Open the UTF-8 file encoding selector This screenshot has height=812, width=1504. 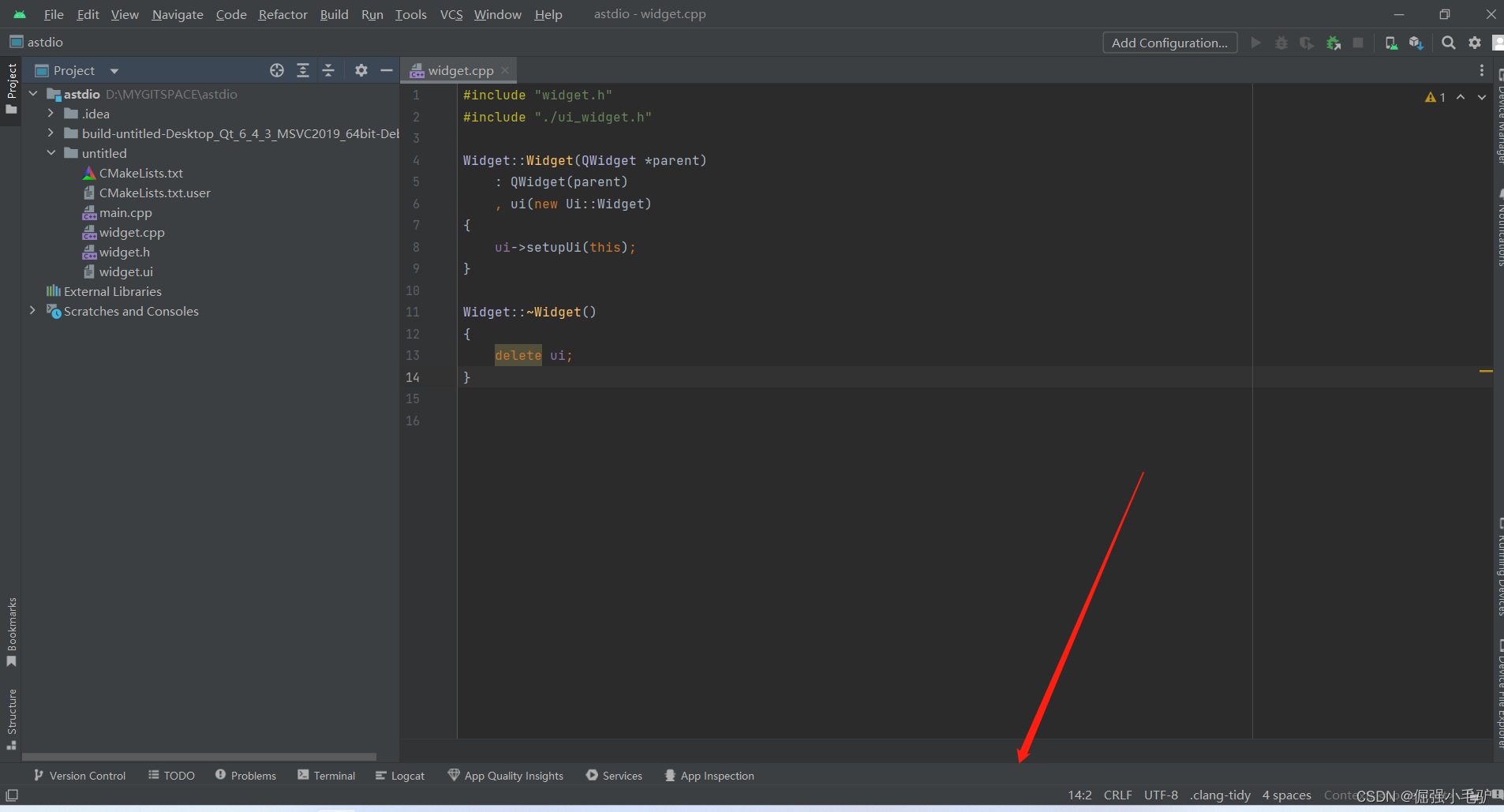(1161, 795)
